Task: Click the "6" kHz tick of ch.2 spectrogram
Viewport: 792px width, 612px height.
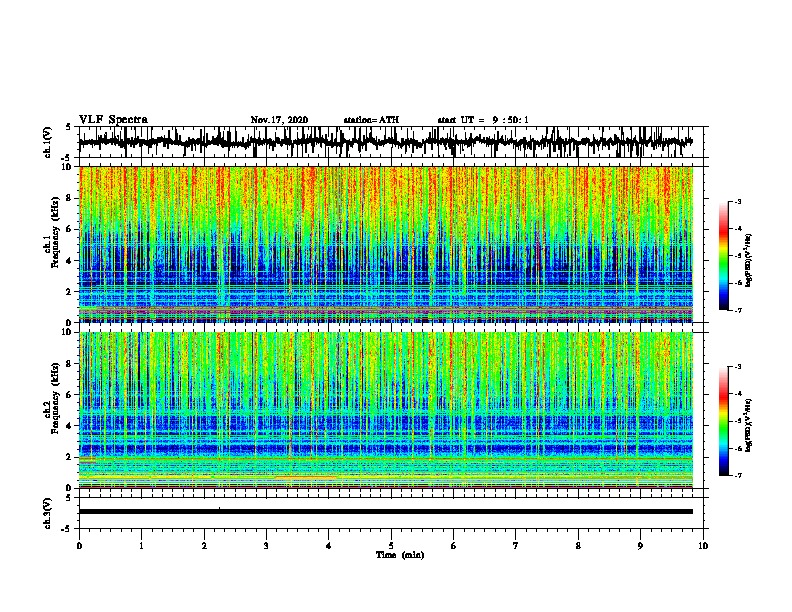Action: coord(69,395)
